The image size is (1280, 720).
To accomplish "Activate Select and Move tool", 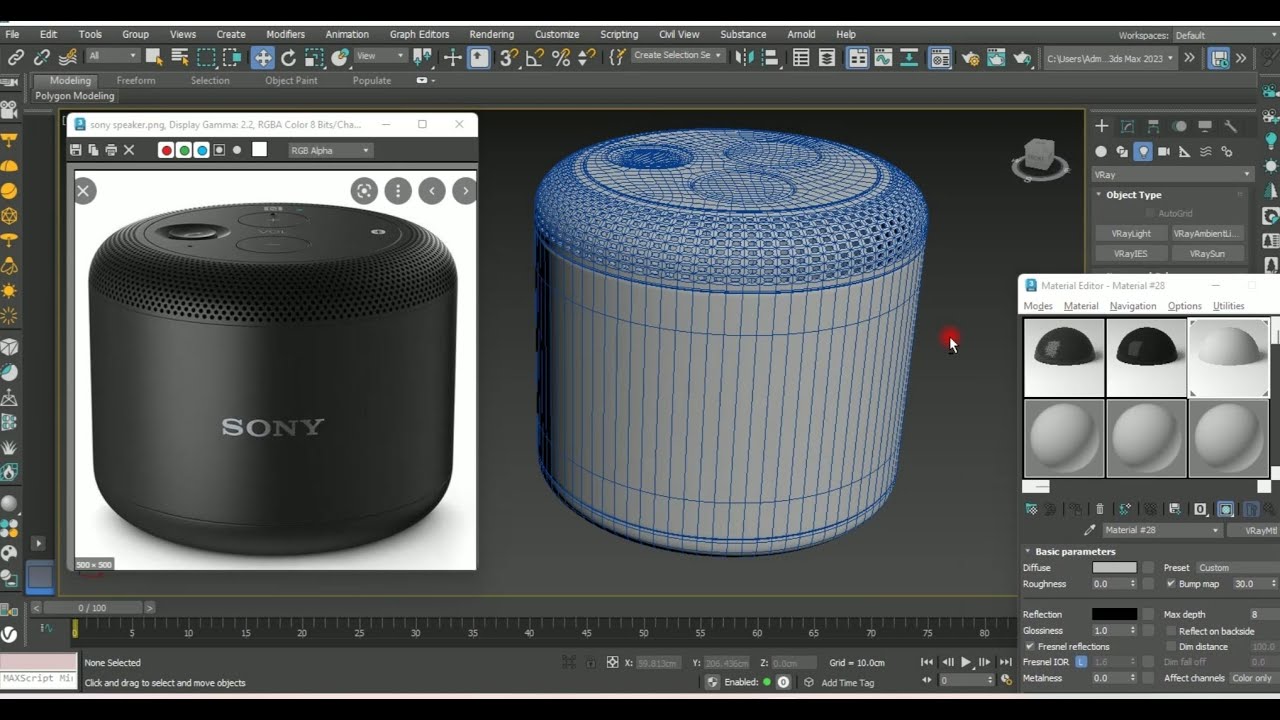I will (263, 57).
